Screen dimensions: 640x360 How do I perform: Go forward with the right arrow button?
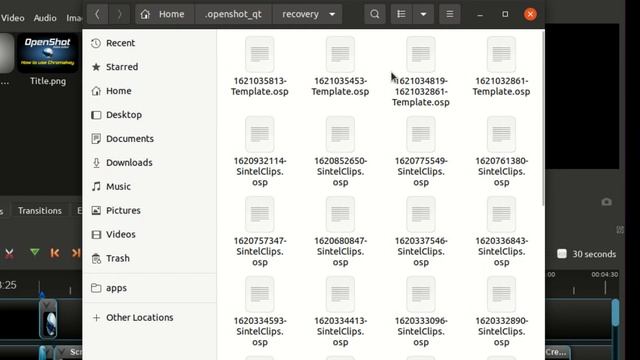119,14
